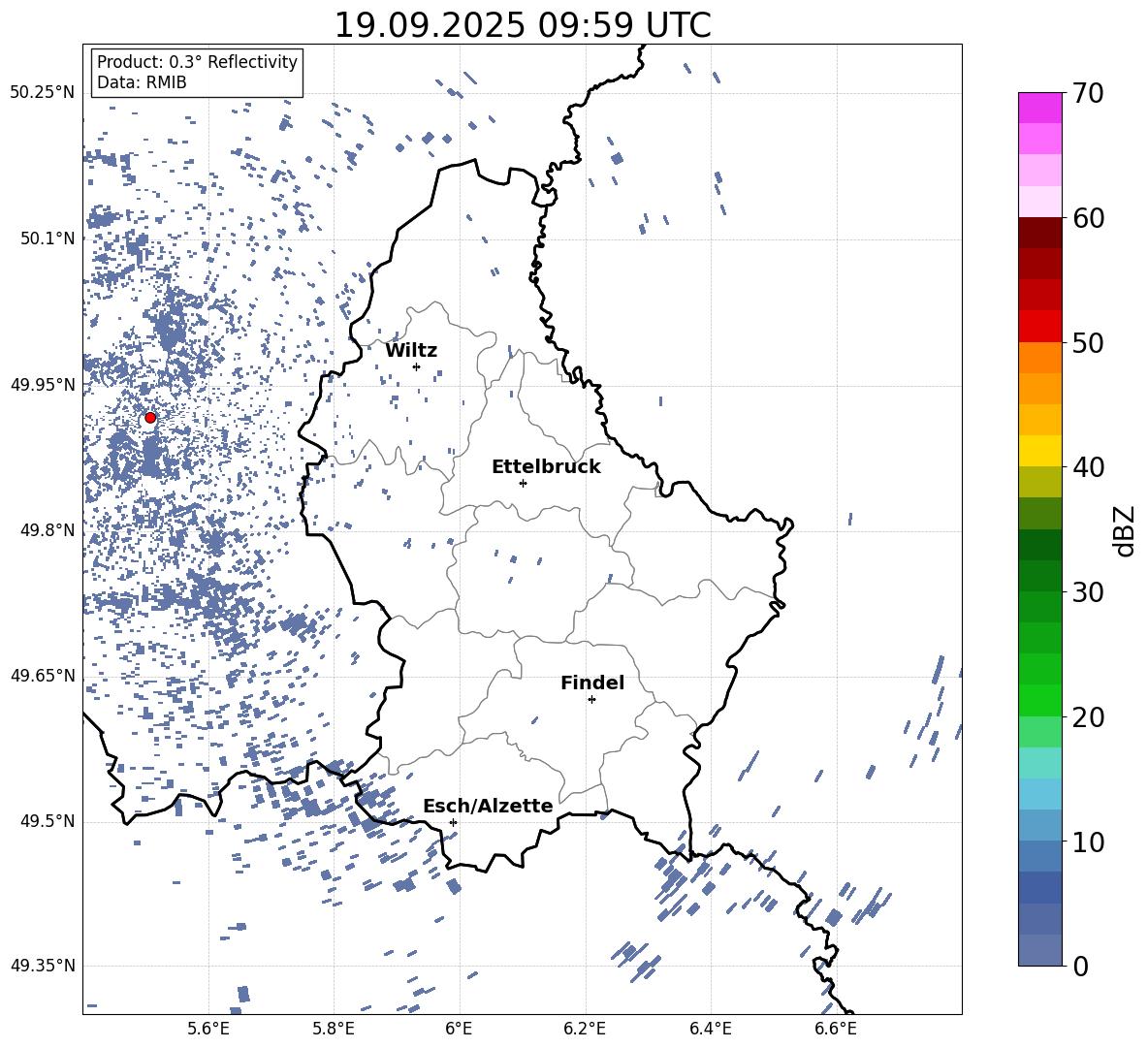Click the dBZ colorbar axis label
This screenshot has height=1048, width=1148.
point(1126,530)
